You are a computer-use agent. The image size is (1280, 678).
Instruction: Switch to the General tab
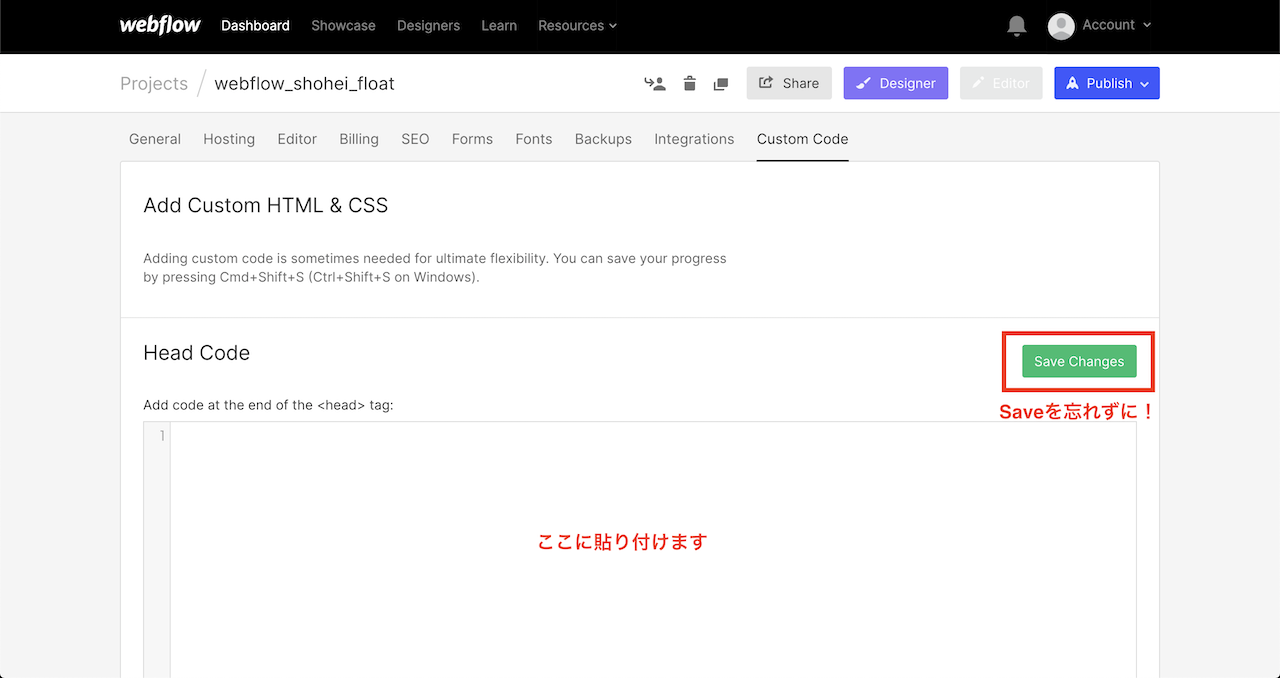(x=155, y=139)
